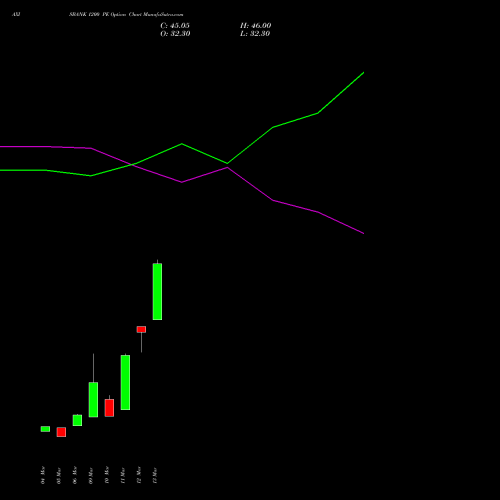
Task: Select the small green candle on 04 Mar
Action: coord(45,429)
